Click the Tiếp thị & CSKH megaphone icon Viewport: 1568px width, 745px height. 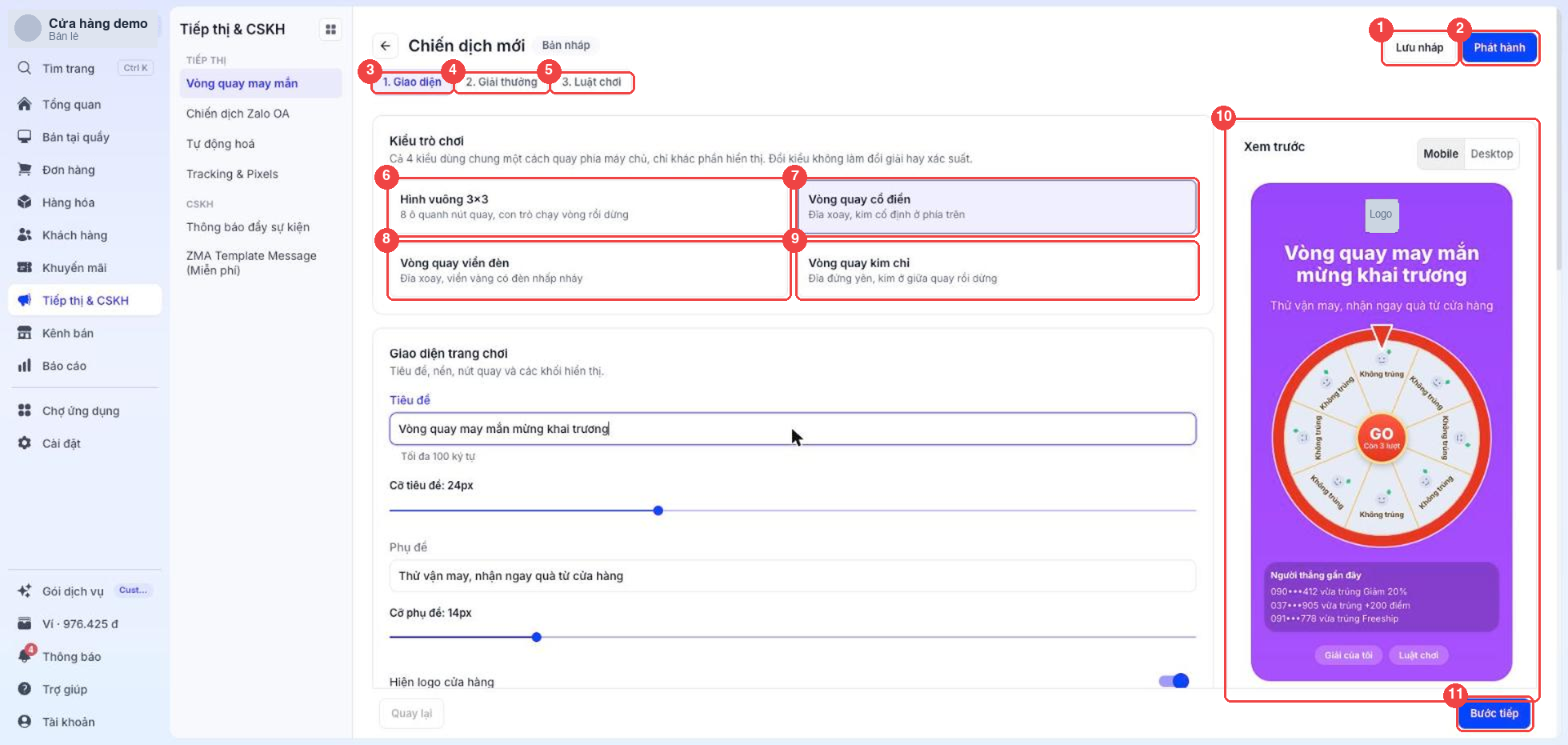pos(25,300)
